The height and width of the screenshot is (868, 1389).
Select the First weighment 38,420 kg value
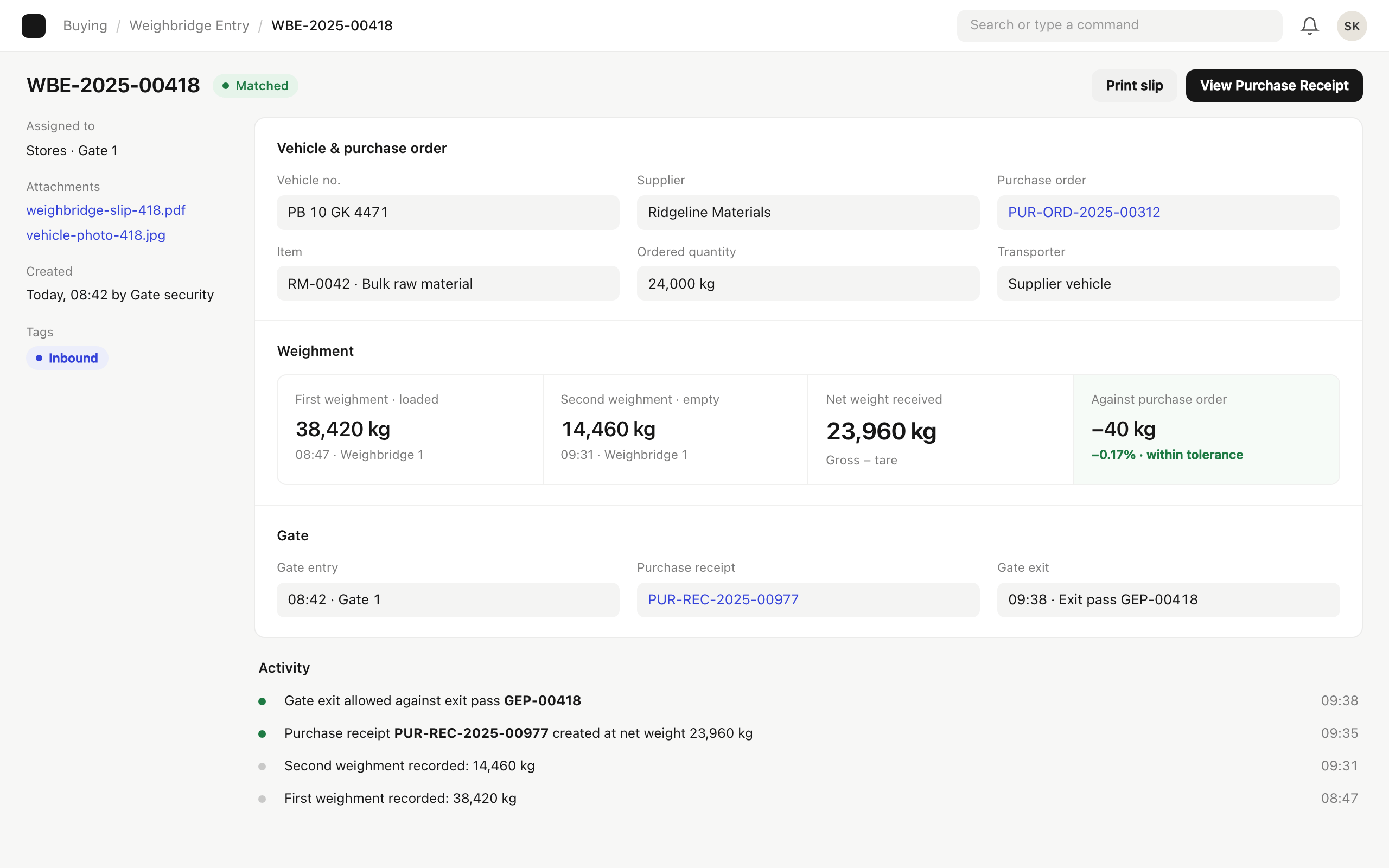pyautogui.click(x=343, y=429)
